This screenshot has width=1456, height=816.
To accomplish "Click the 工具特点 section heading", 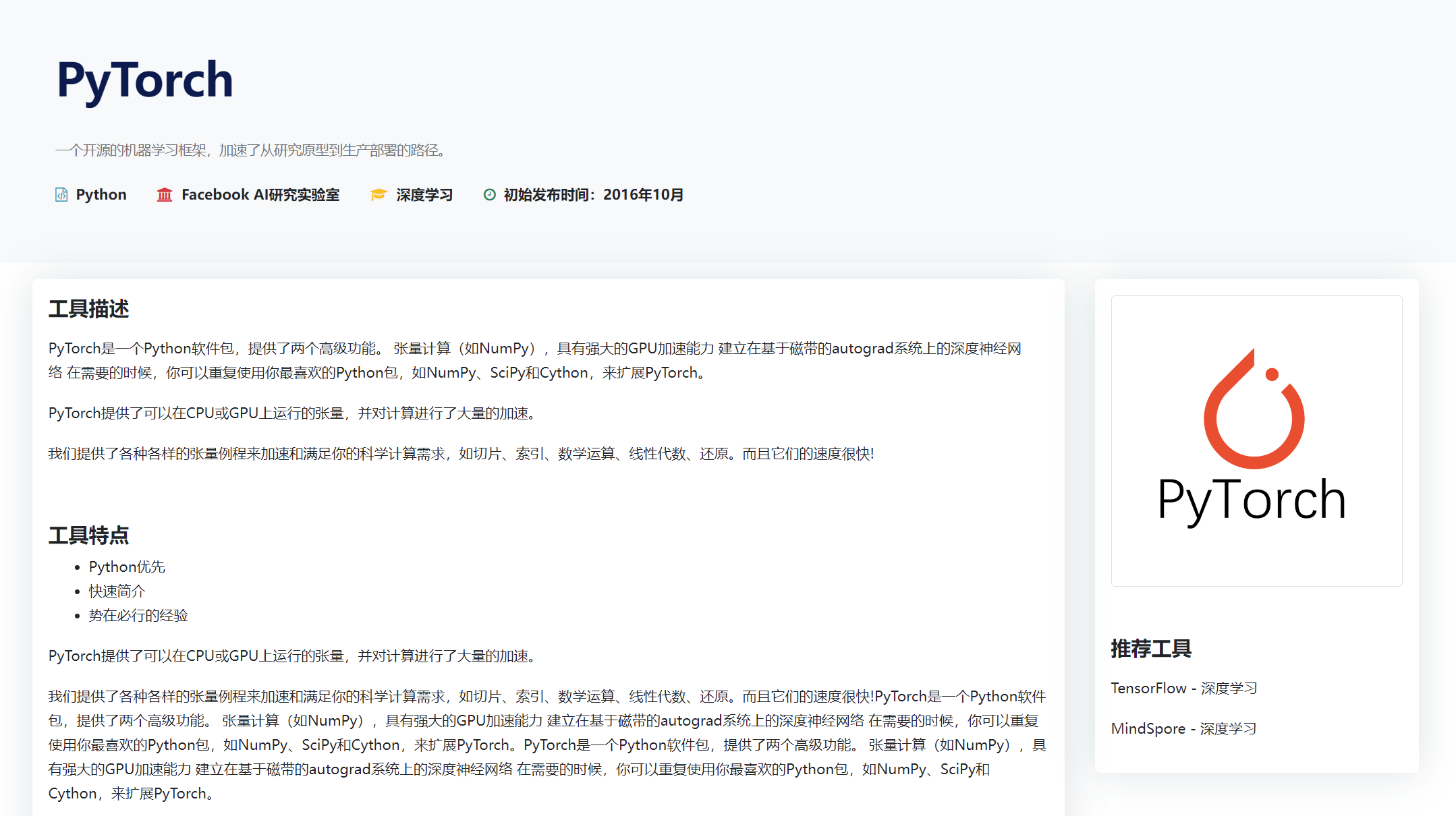I will point(88,535).
